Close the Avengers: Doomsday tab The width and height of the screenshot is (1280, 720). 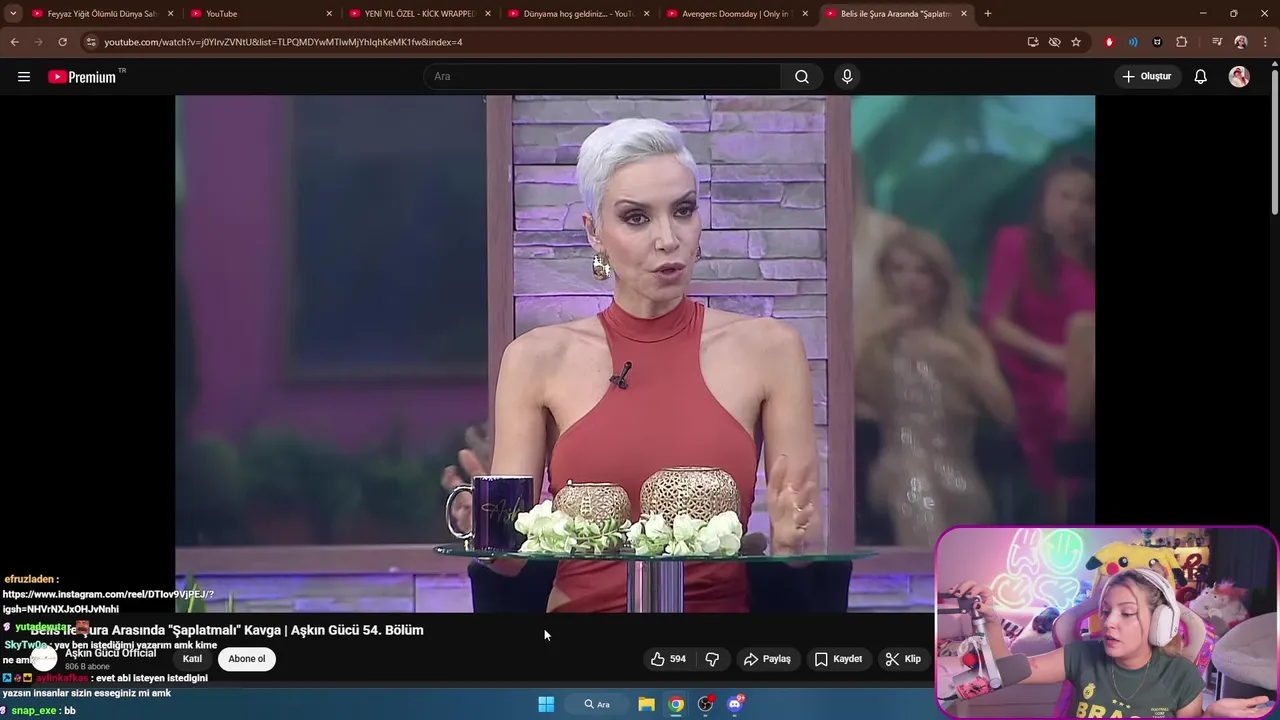point(805,14)
